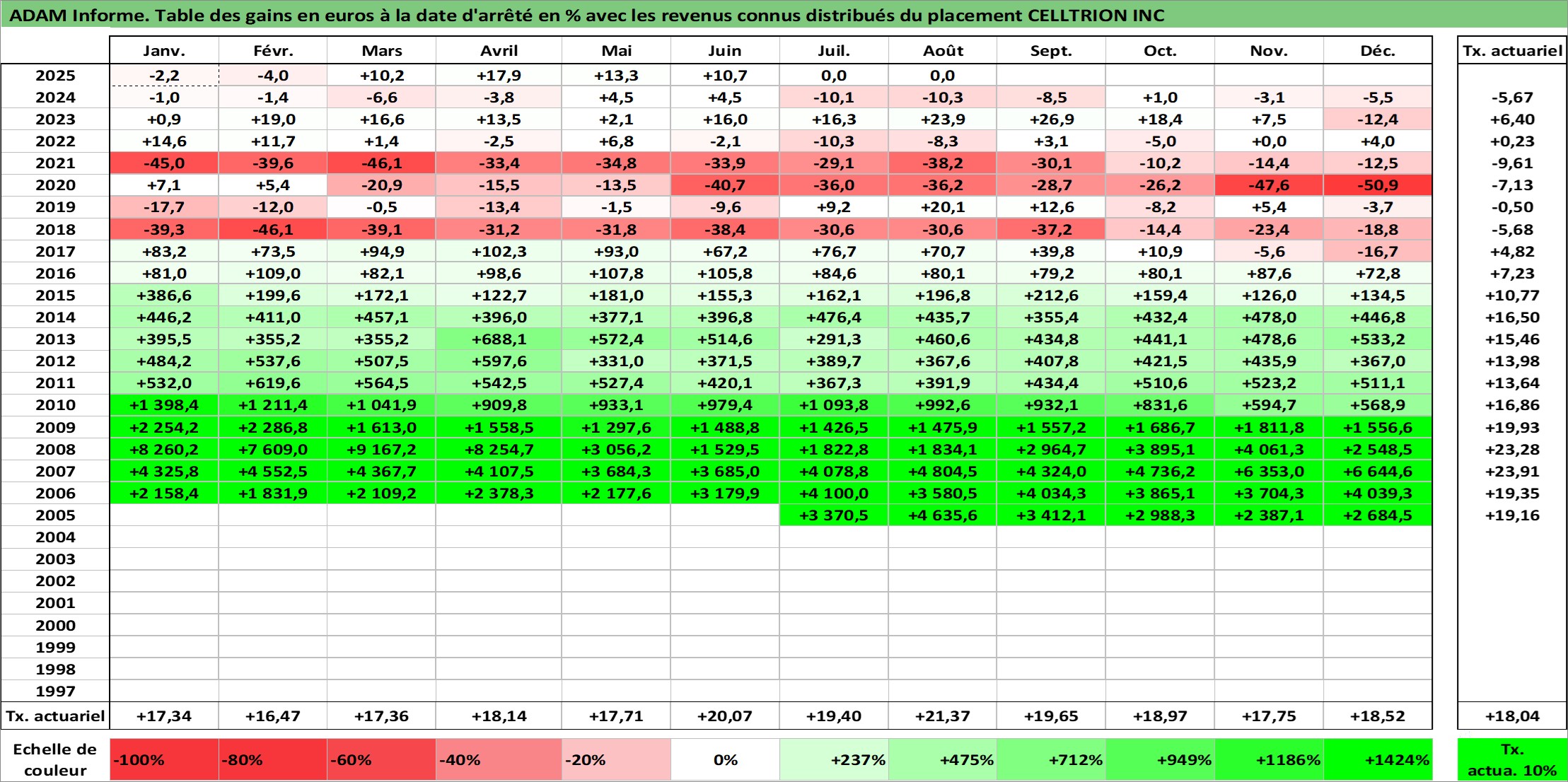Click the +597,6 cell in 2012
1568x782 pixels.
click(x=499, y=361)
